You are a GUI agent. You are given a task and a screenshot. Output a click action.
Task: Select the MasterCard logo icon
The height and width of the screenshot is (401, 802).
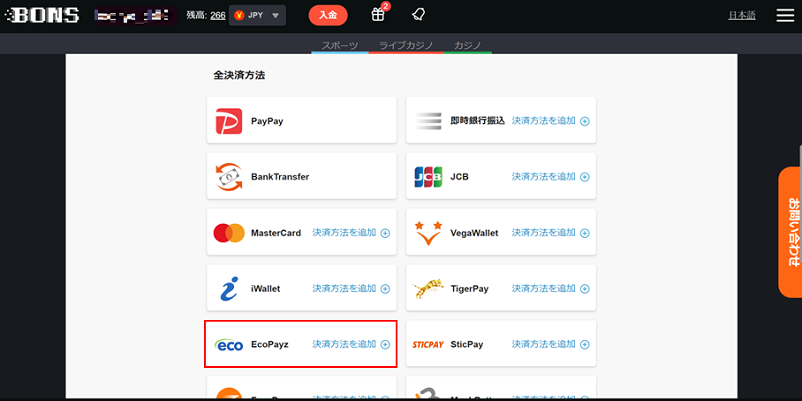click(x=229, y=233)
